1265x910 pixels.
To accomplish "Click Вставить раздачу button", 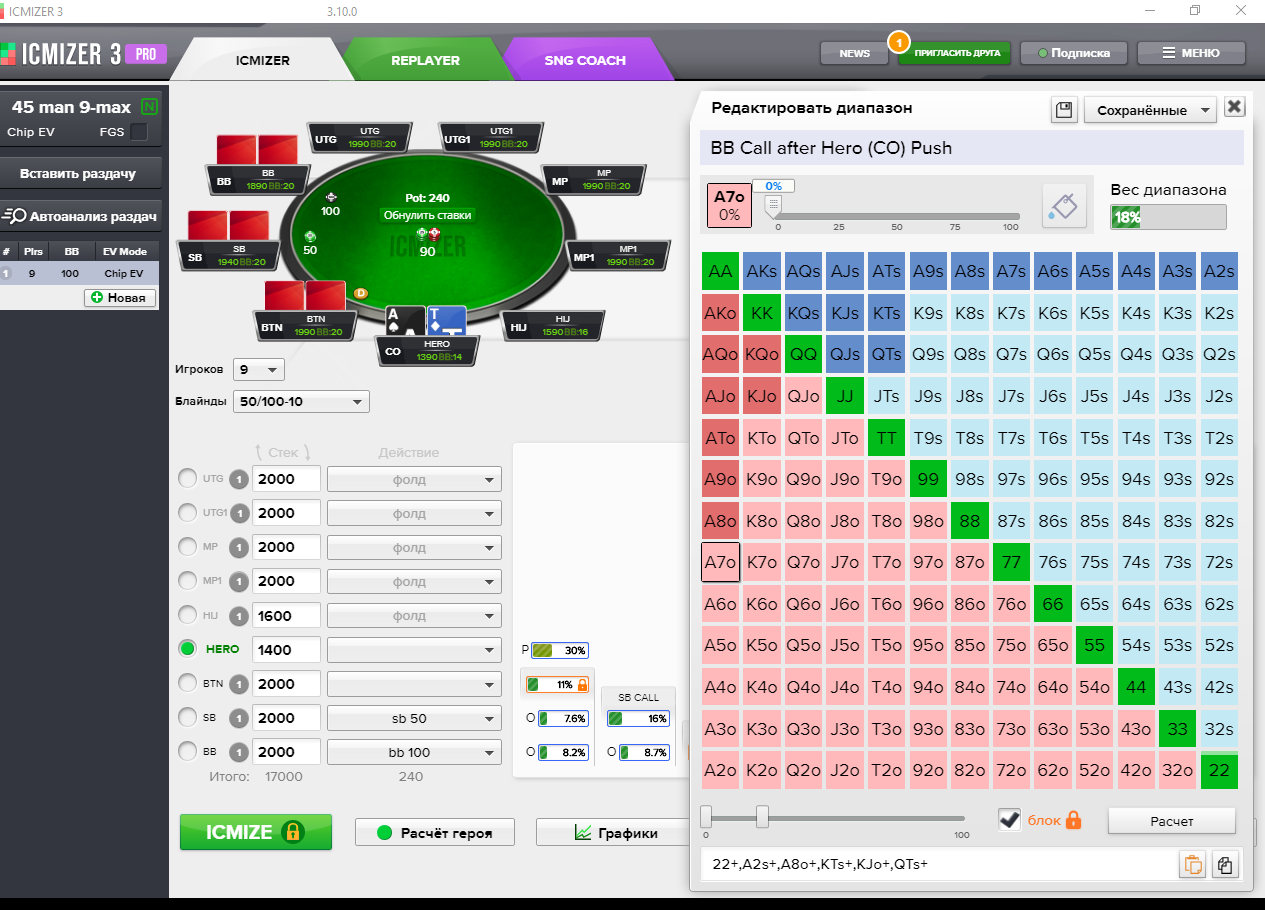I will coord(81,173).
